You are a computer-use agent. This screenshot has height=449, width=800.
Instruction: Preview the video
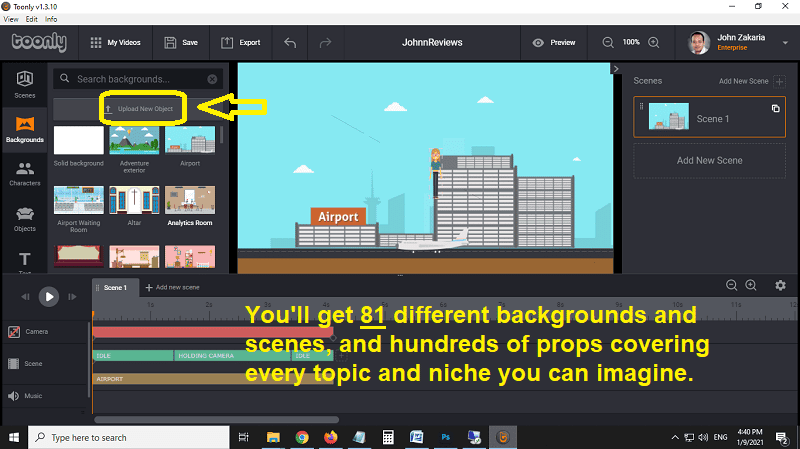[554, 43]
